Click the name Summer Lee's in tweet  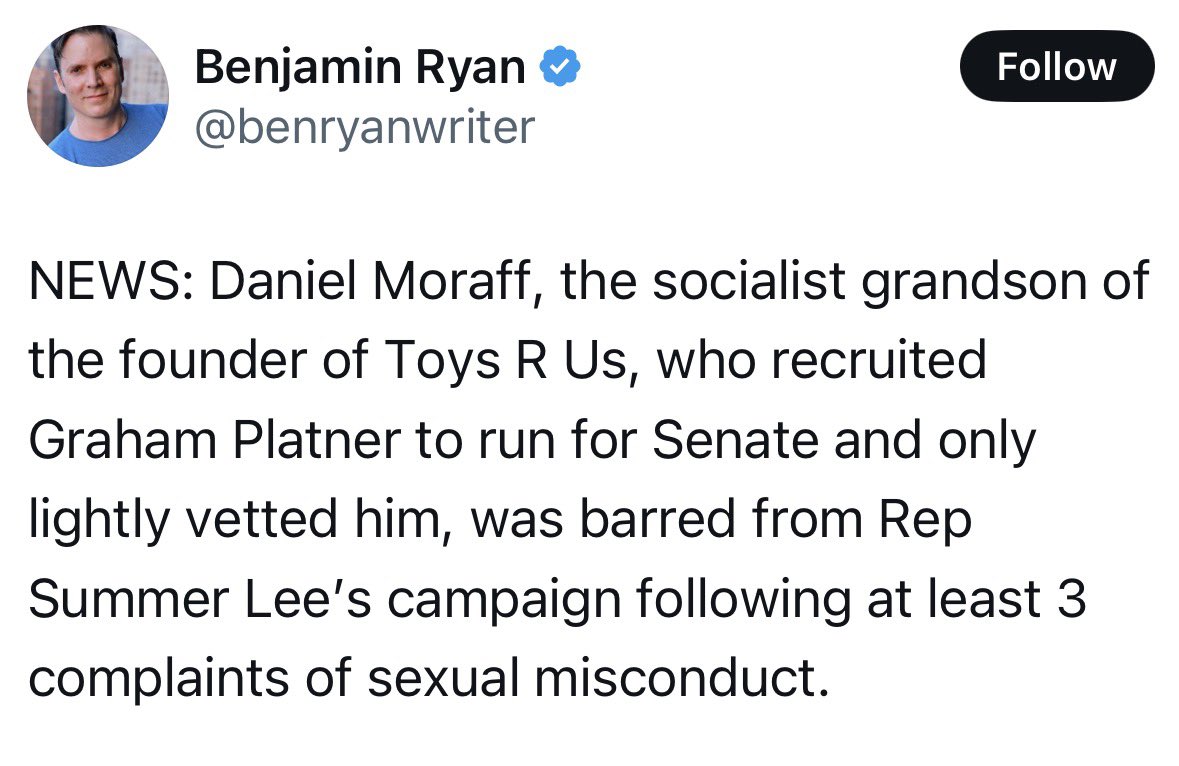click(x=199, y=599)
